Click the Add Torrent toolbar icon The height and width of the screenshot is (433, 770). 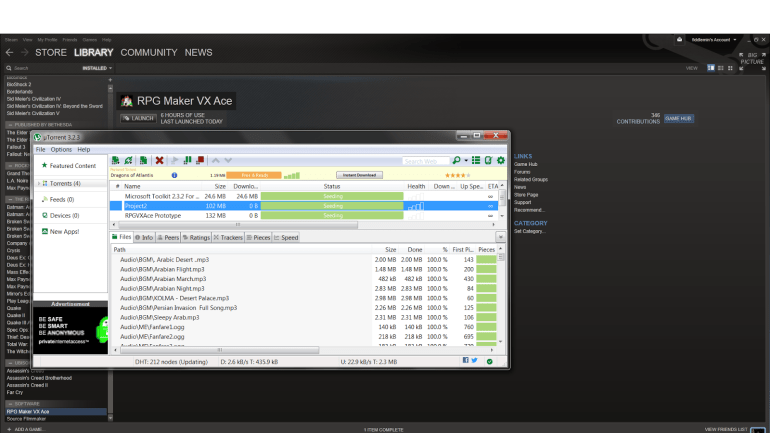(117, 160)
